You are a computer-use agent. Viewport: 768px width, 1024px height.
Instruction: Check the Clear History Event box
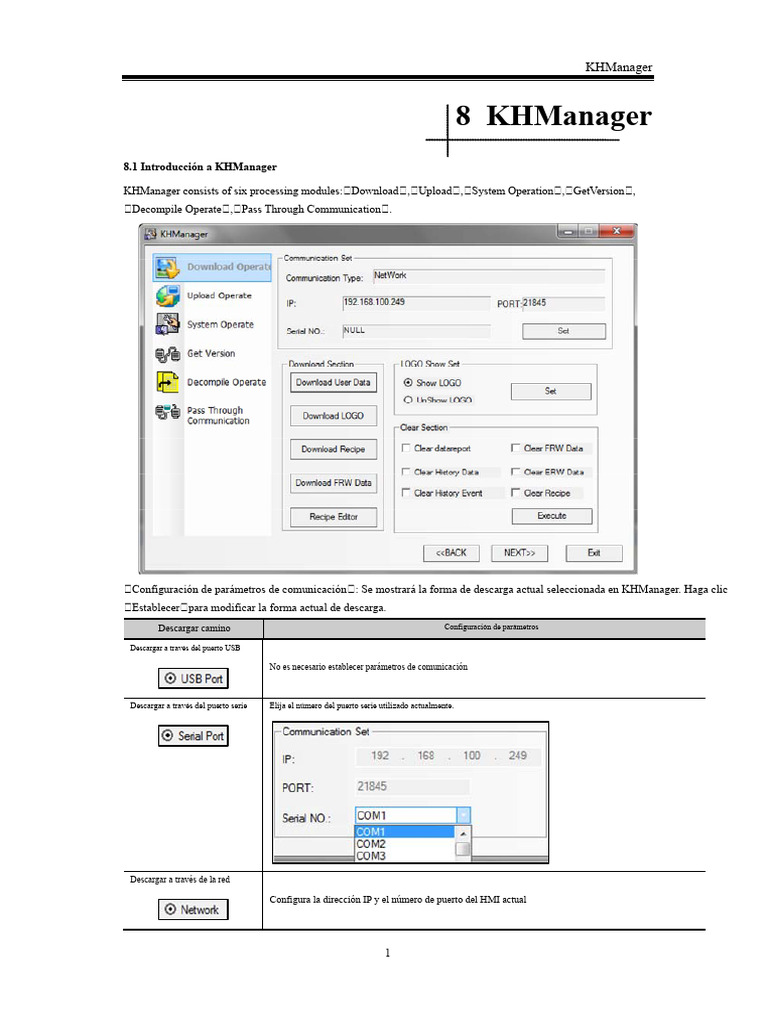pyautogui.click(x=406, y=493)
